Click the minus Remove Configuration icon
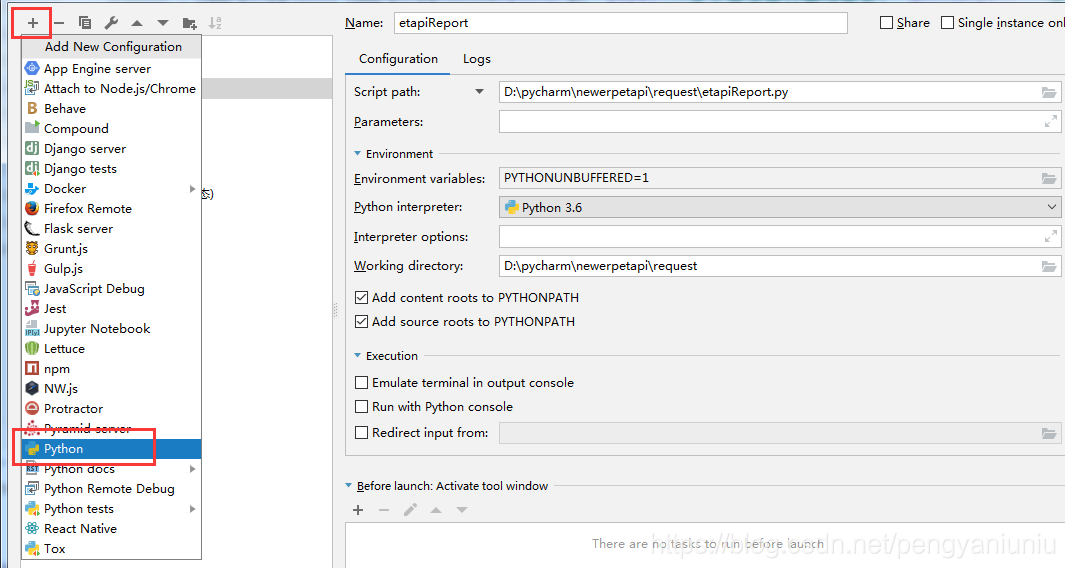1065x568 pixels. pyautogui.click(x=59, y=22)
